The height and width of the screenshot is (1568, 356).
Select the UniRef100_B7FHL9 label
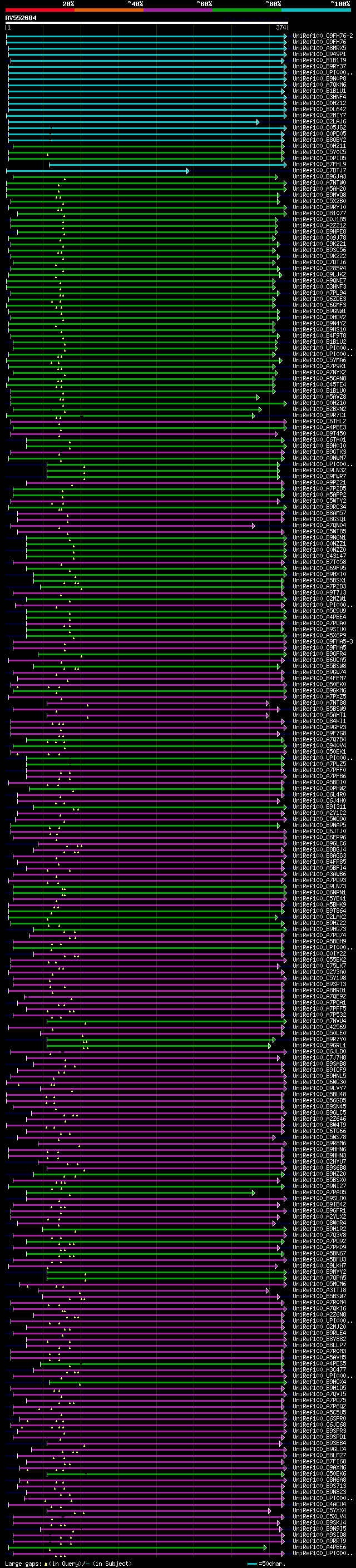(319, 165)
